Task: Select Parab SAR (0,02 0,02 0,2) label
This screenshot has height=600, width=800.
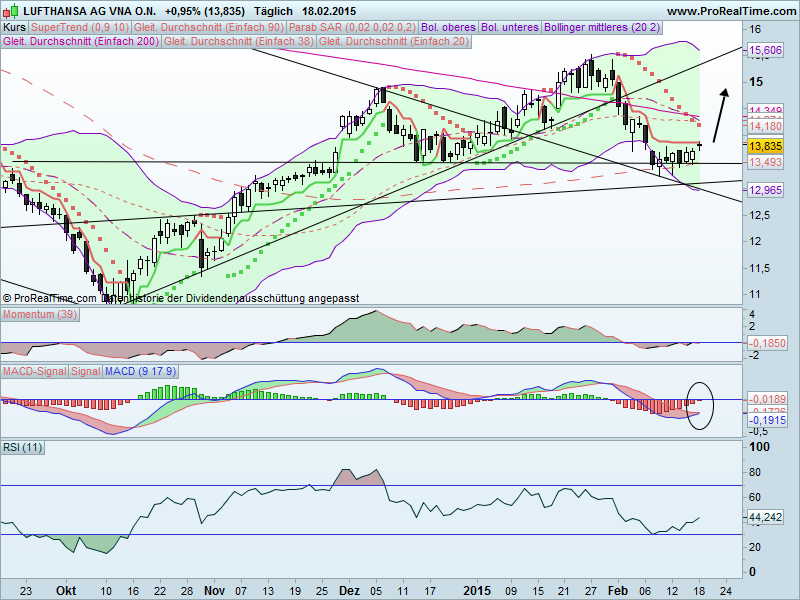Action: [353, 28]
